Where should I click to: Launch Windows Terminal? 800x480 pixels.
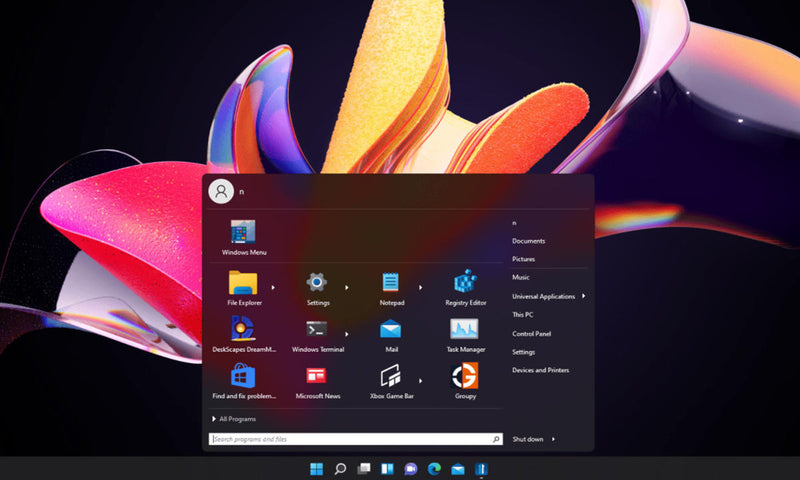click(x=317, y=335)
